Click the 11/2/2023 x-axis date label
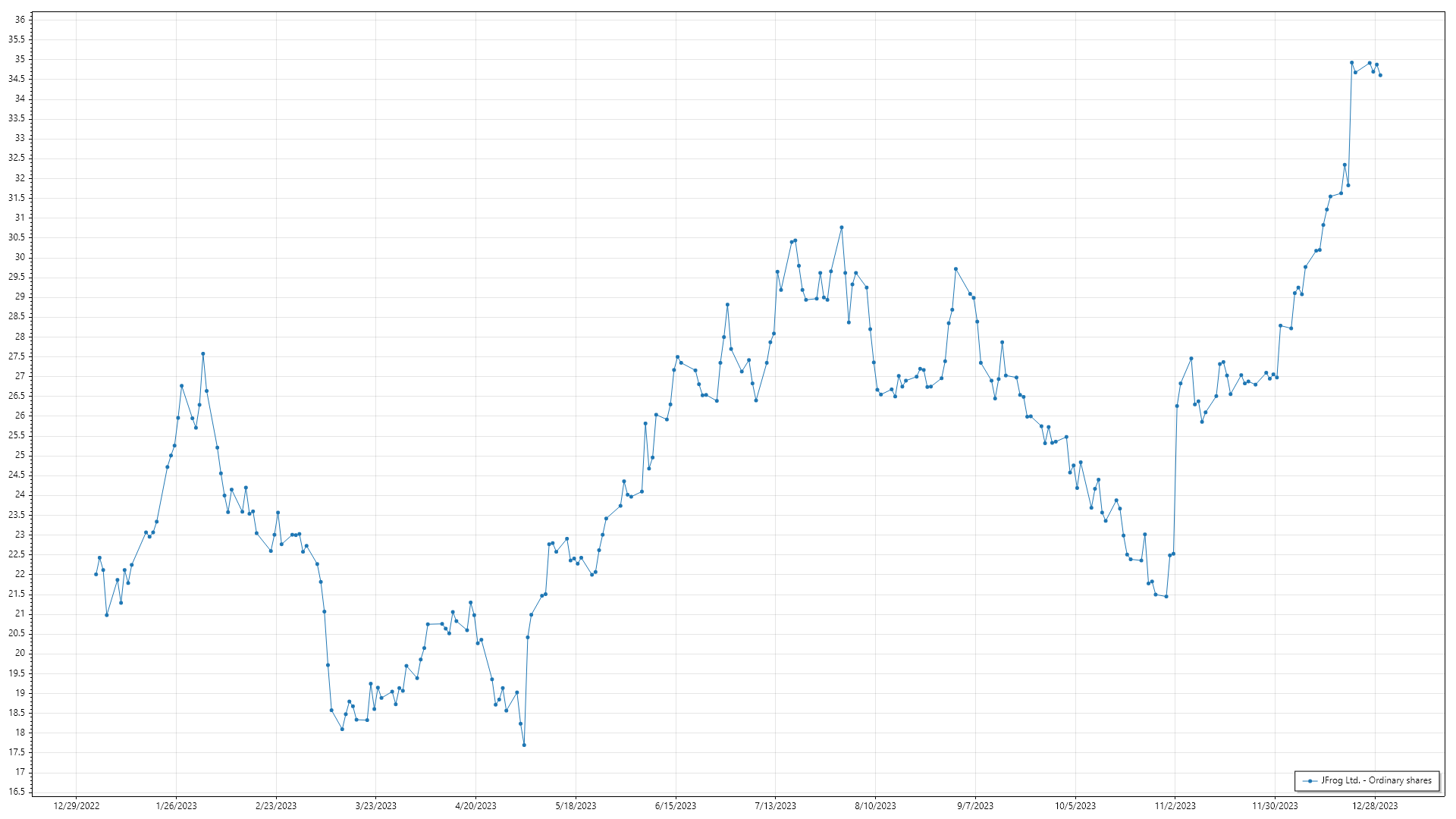This screenshot has height=819, width=1456. pyautogui.click(x=1175, y=806)
